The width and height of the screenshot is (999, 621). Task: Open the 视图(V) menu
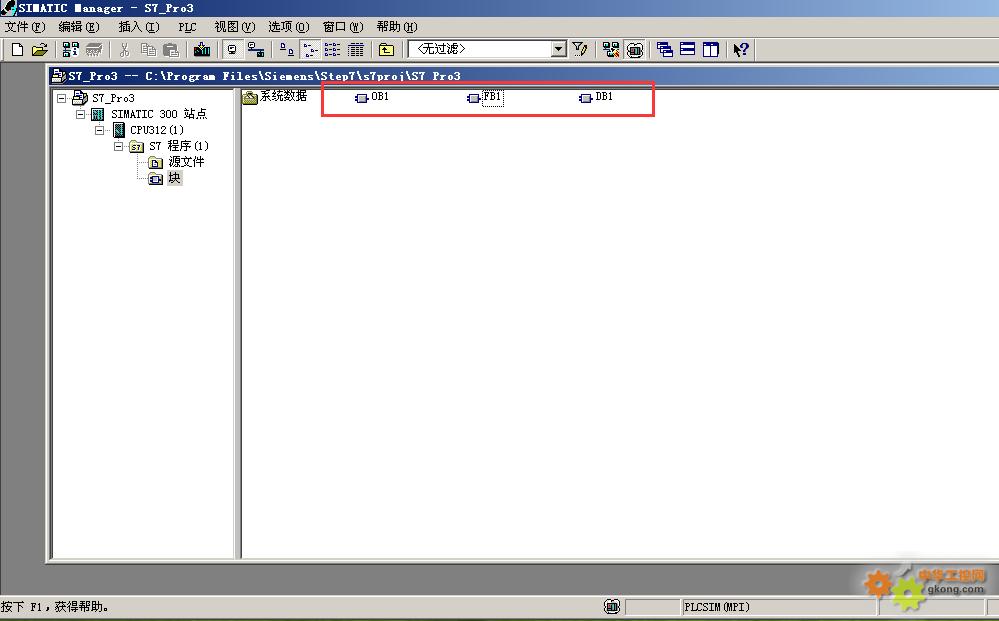234,27
